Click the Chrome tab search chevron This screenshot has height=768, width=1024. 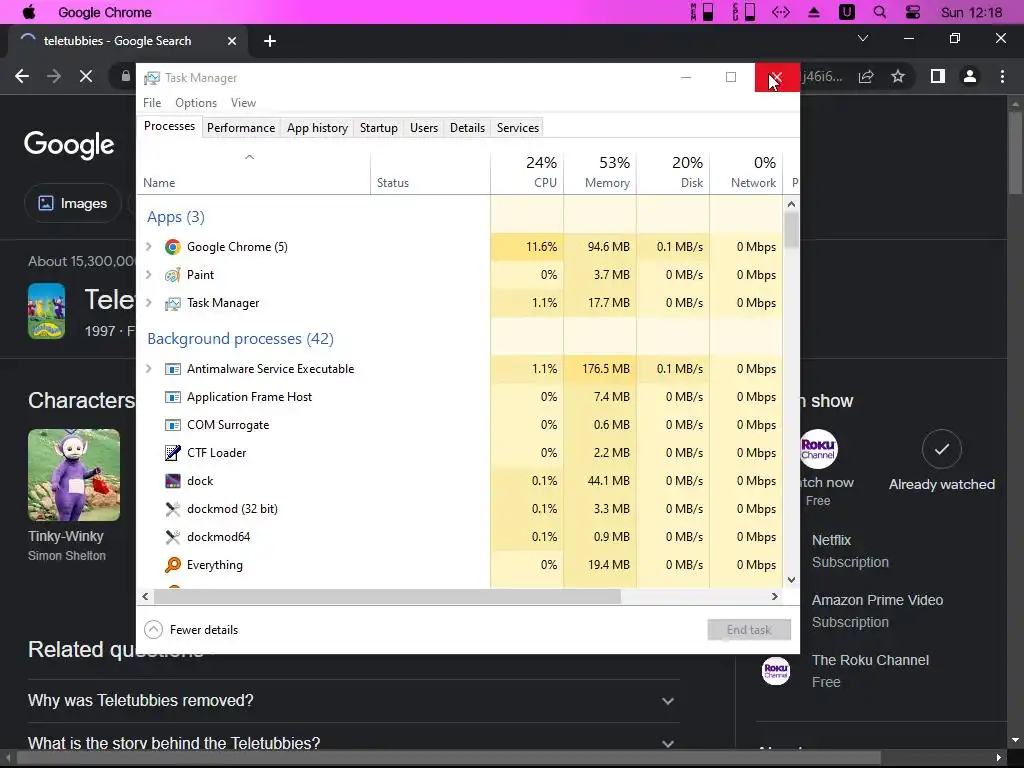(863, 39)
